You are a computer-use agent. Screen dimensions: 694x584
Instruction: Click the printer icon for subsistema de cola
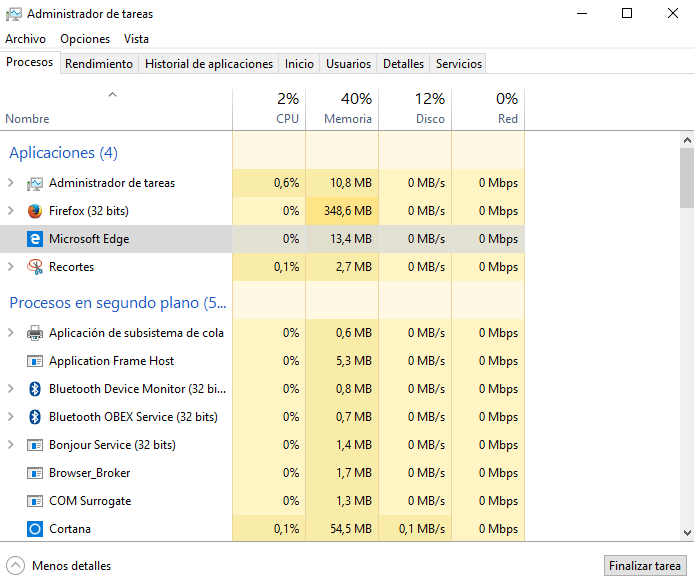click(x=35, y=333)
